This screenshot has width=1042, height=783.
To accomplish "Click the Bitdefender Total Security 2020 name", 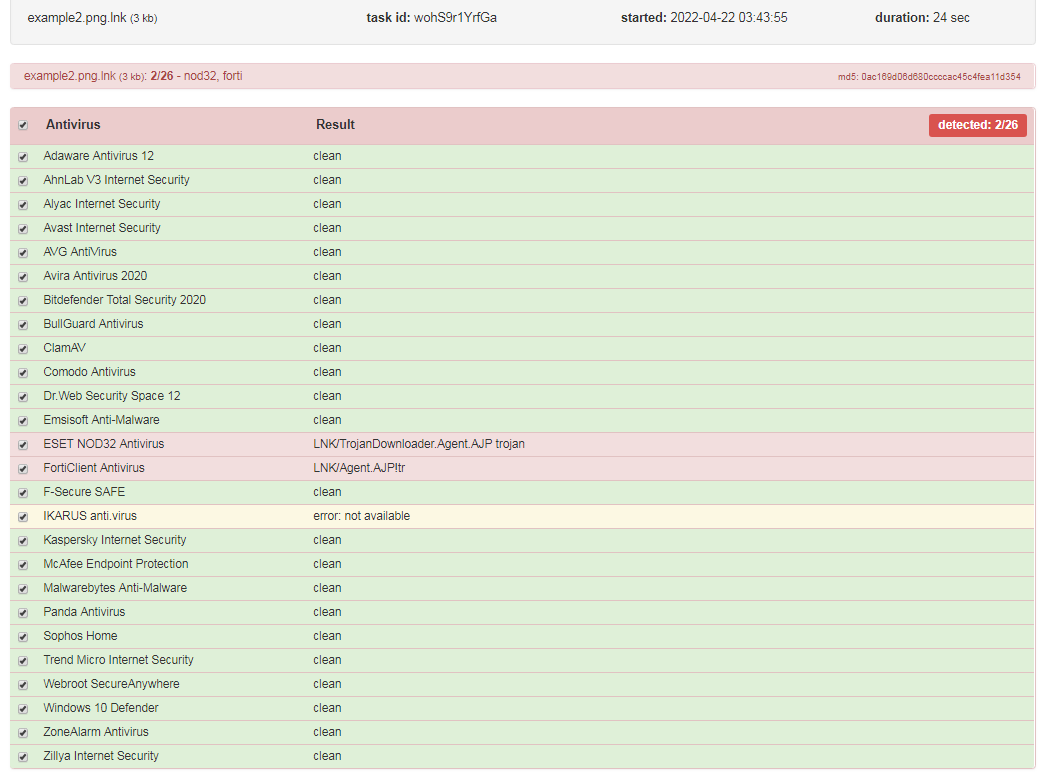I will [124, 300].
